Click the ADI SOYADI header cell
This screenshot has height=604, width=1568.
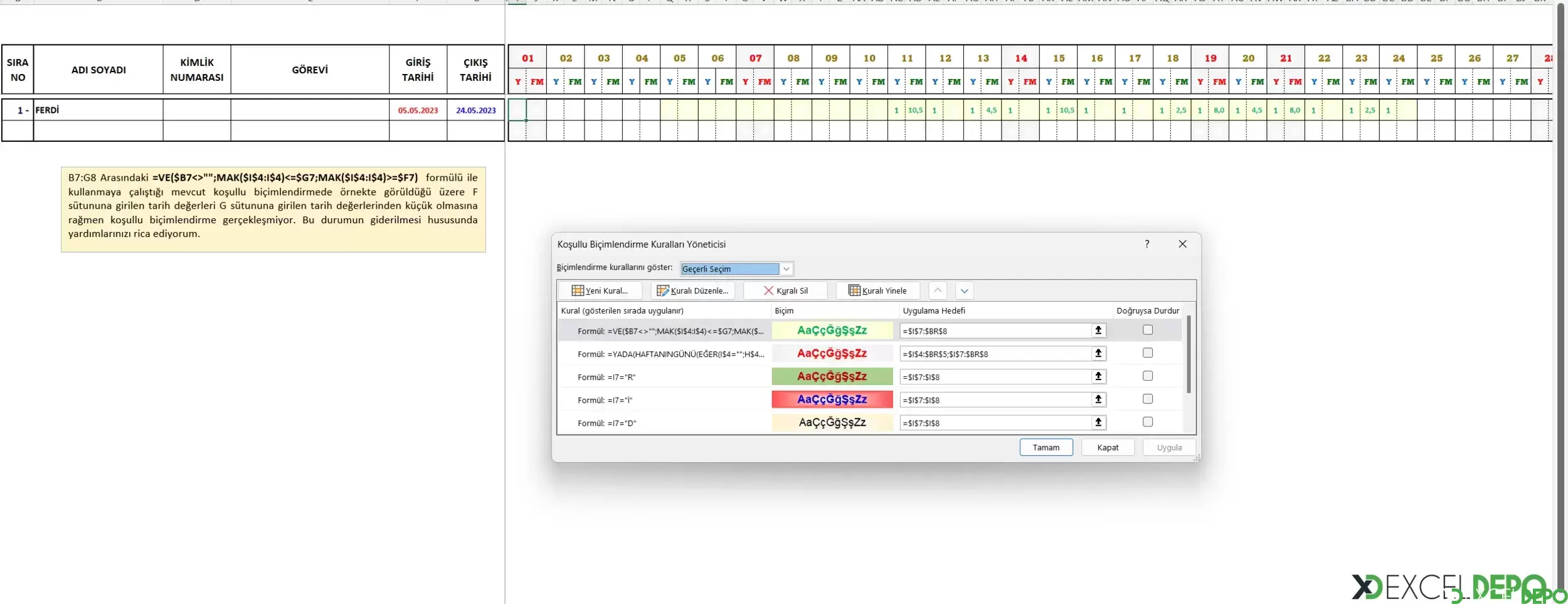click(98, 70)
